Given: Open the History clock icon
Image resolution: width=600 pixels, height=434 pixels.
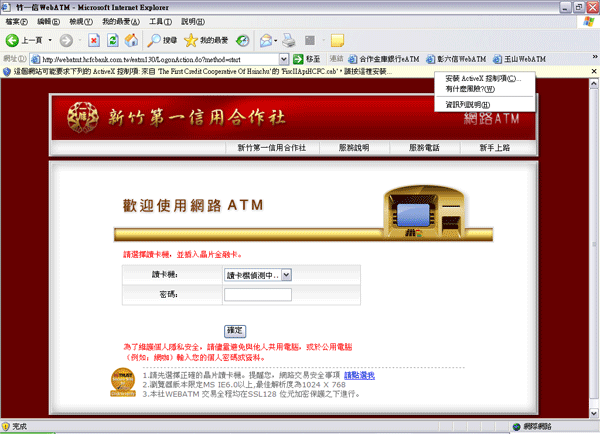Looking at the screenshot, I should [242, 40].
